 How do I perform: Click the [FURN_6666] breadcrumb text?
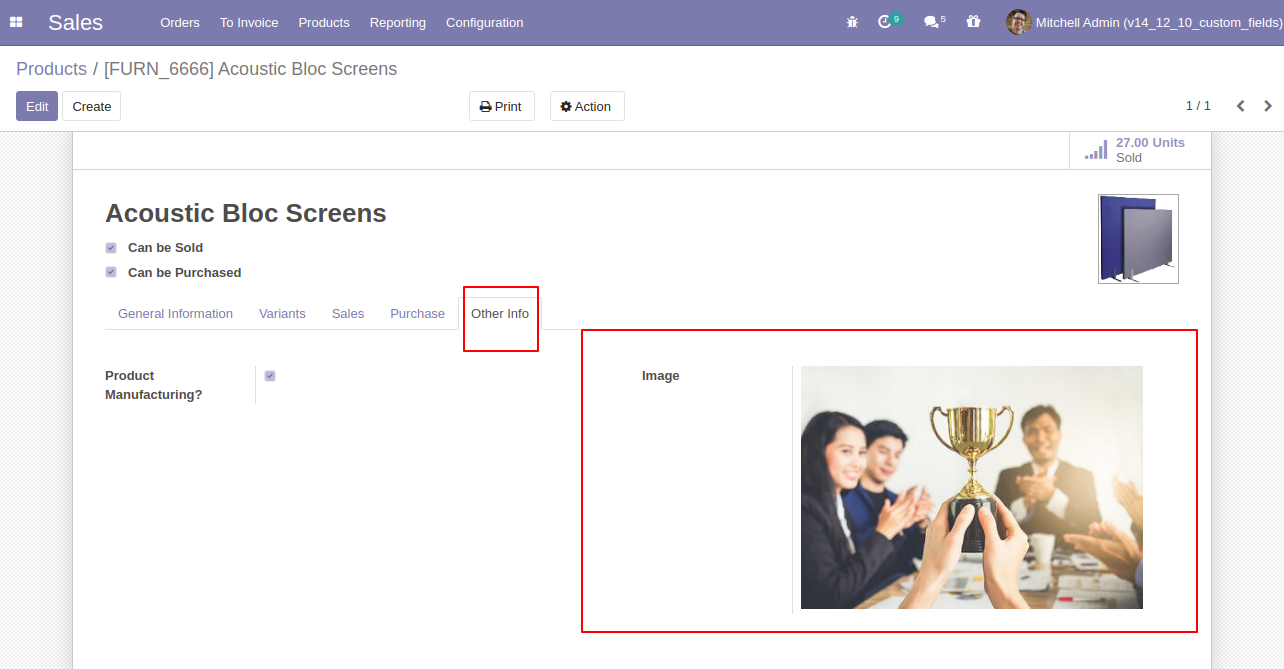pos(251,69)
